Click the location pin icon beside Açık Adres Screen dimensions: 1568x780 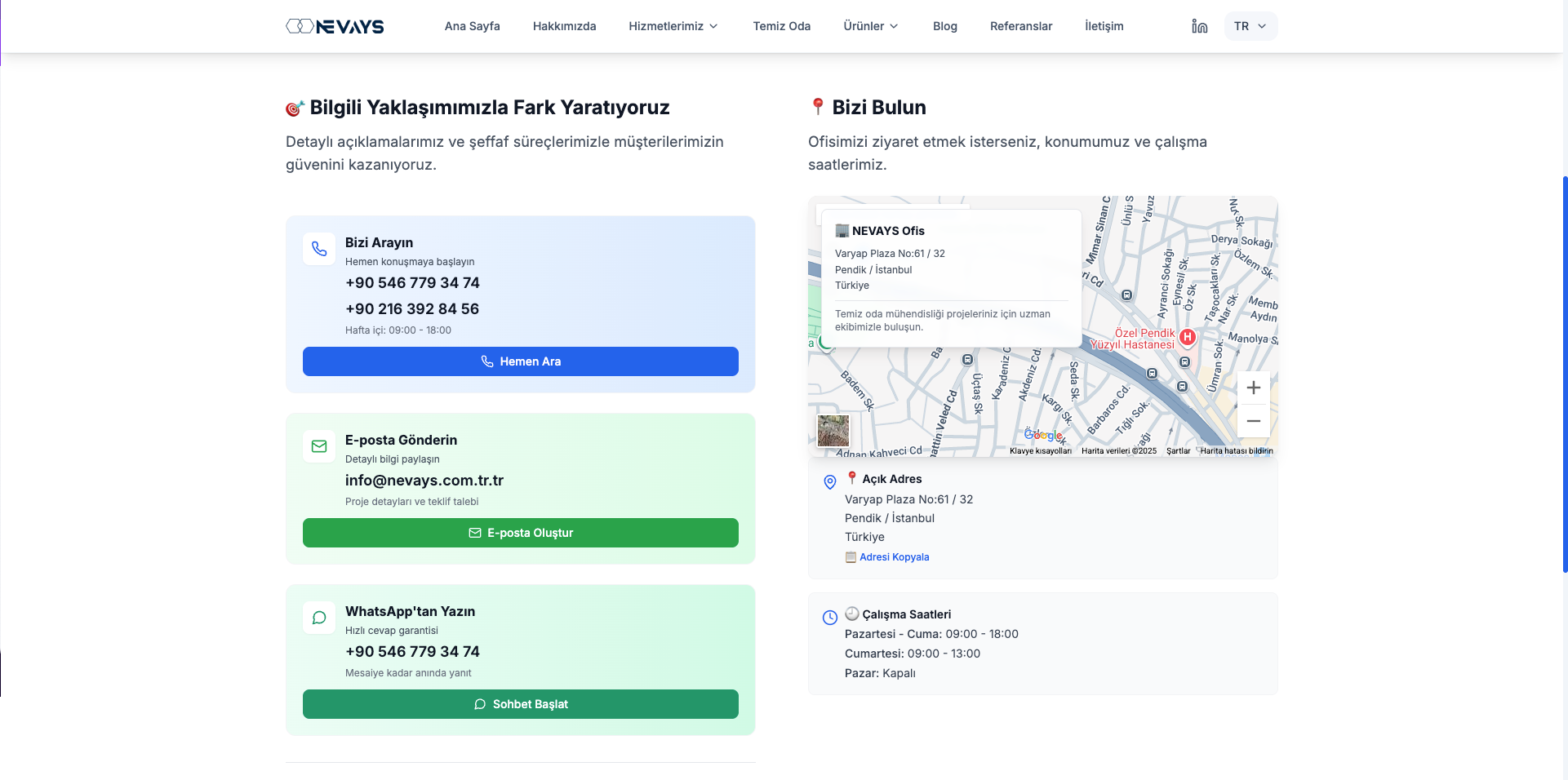point(829,482)
